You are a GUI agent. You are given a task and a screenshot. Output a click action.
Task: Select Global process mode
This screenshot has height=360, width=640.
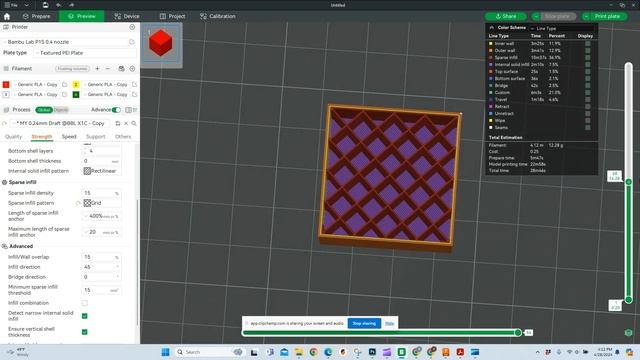[x=44, y=110]
